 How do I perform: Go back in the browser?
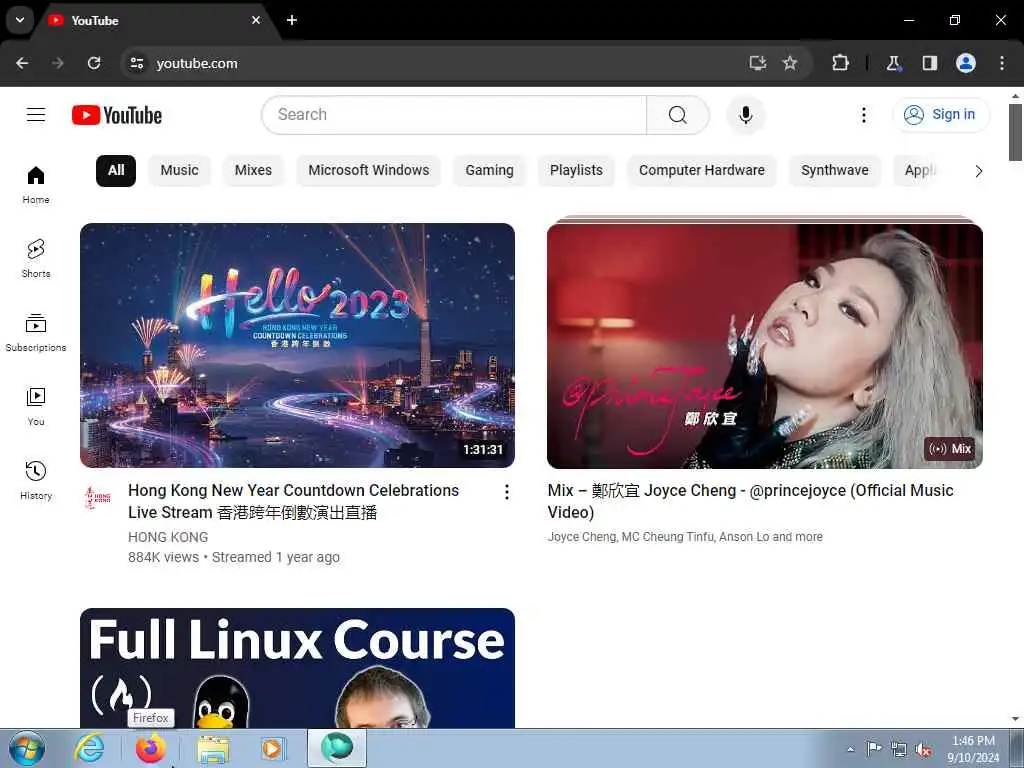22,63
